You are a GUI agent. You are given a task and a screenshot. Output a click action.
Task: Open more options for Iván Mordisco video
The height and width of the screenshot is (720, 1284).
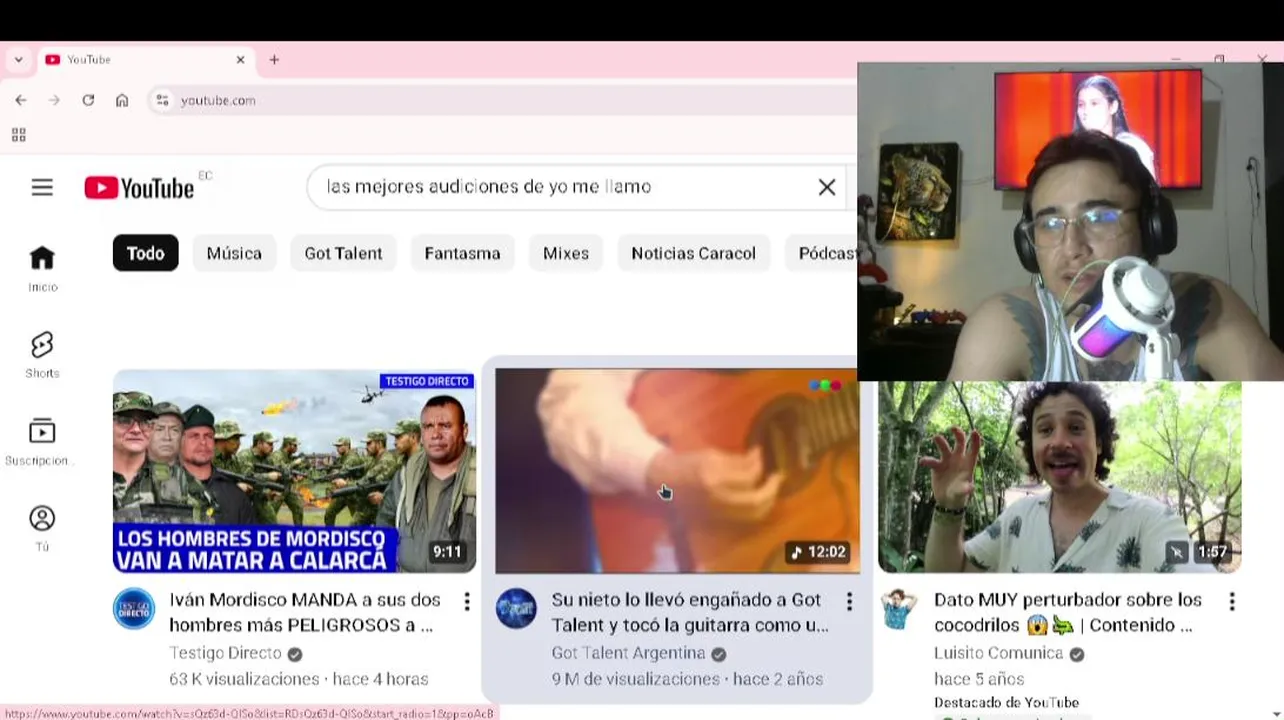click(467, 601)
